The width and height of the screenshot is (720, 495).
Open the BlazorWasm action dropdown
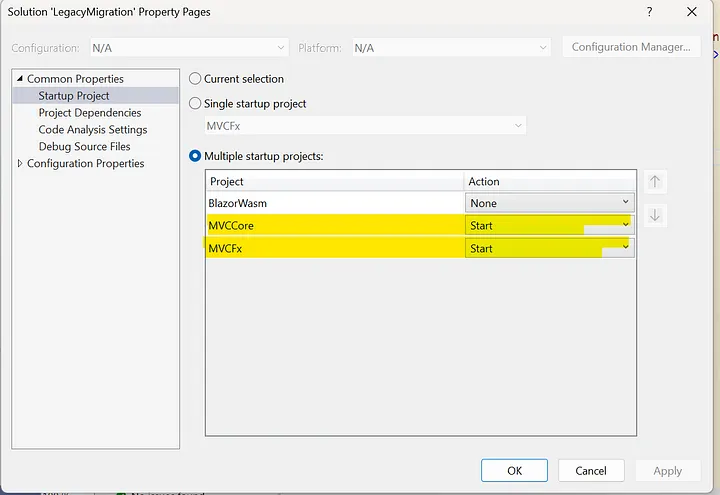click(x=550, y=202)
